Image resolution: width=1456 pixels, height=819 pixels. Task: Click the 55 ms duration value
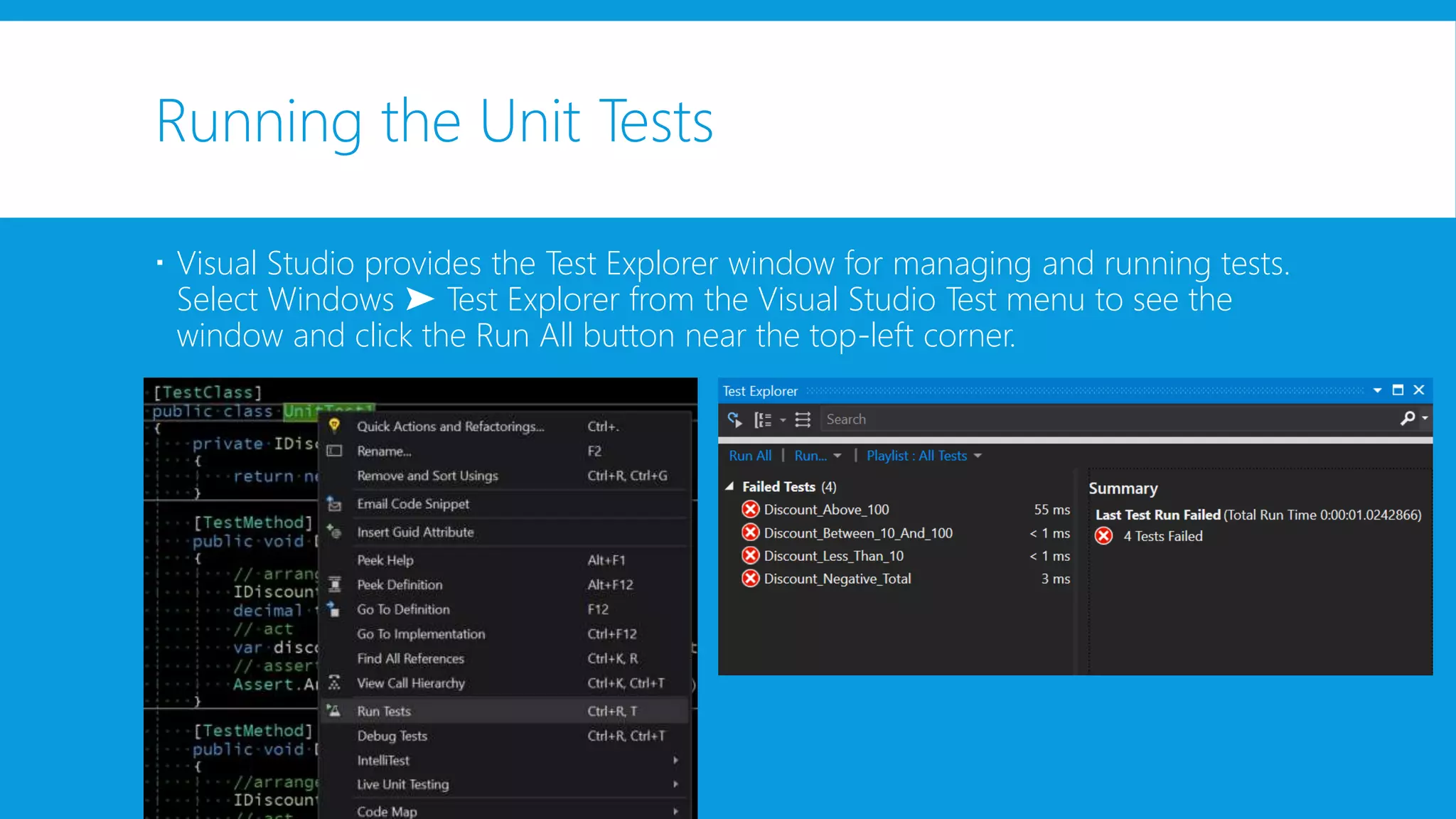click(x=1051, y=509)
